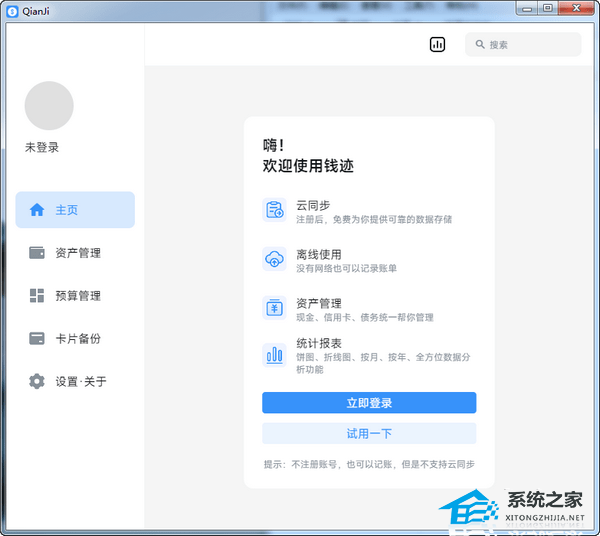Select the 主页 home sidebar item
The height and width of the screenshot is (536, 600).
pyautogui.click(x=75, y=210)
